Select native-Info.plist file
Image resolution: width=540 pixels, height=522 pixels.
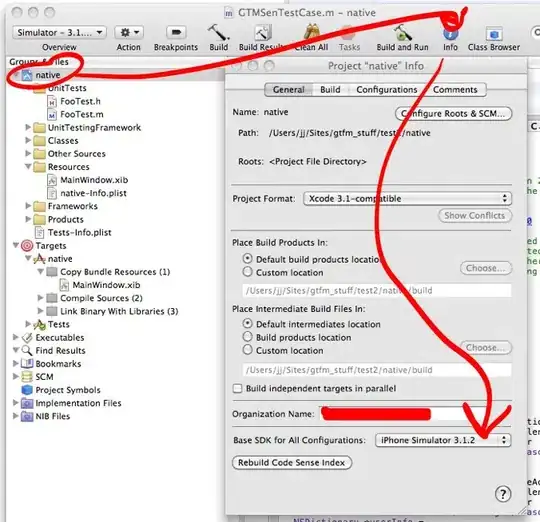(x=93, y=193)
